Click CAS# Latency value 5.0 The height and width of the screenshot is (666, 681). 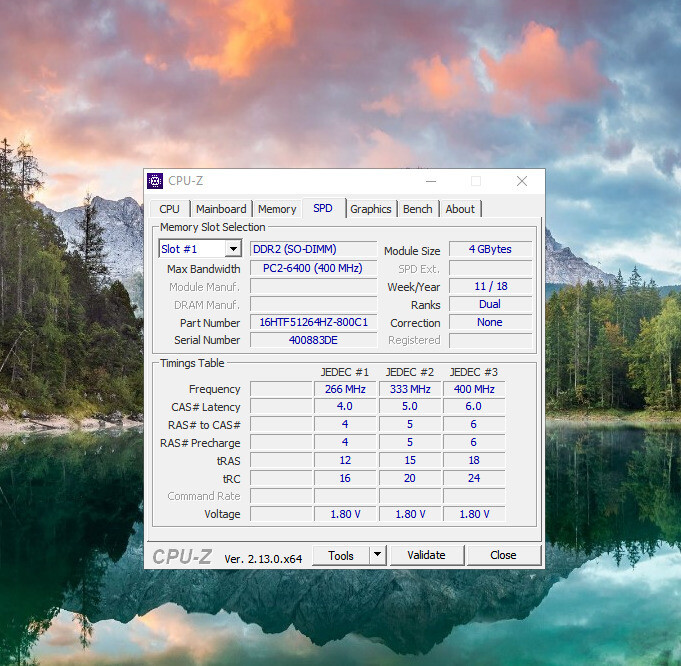(x=410, y=406)
